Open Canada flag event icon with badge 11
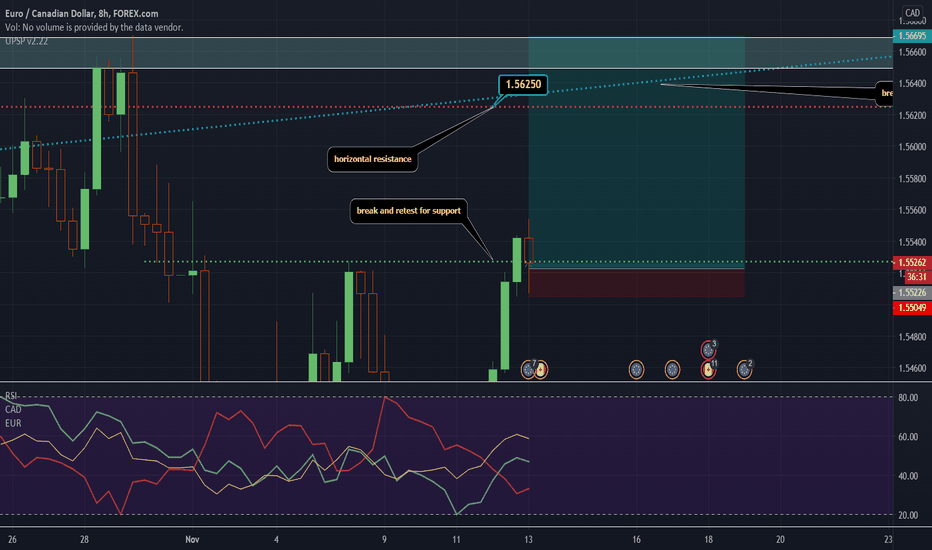Viewport: 932px width, 550px height. [708, 370]
